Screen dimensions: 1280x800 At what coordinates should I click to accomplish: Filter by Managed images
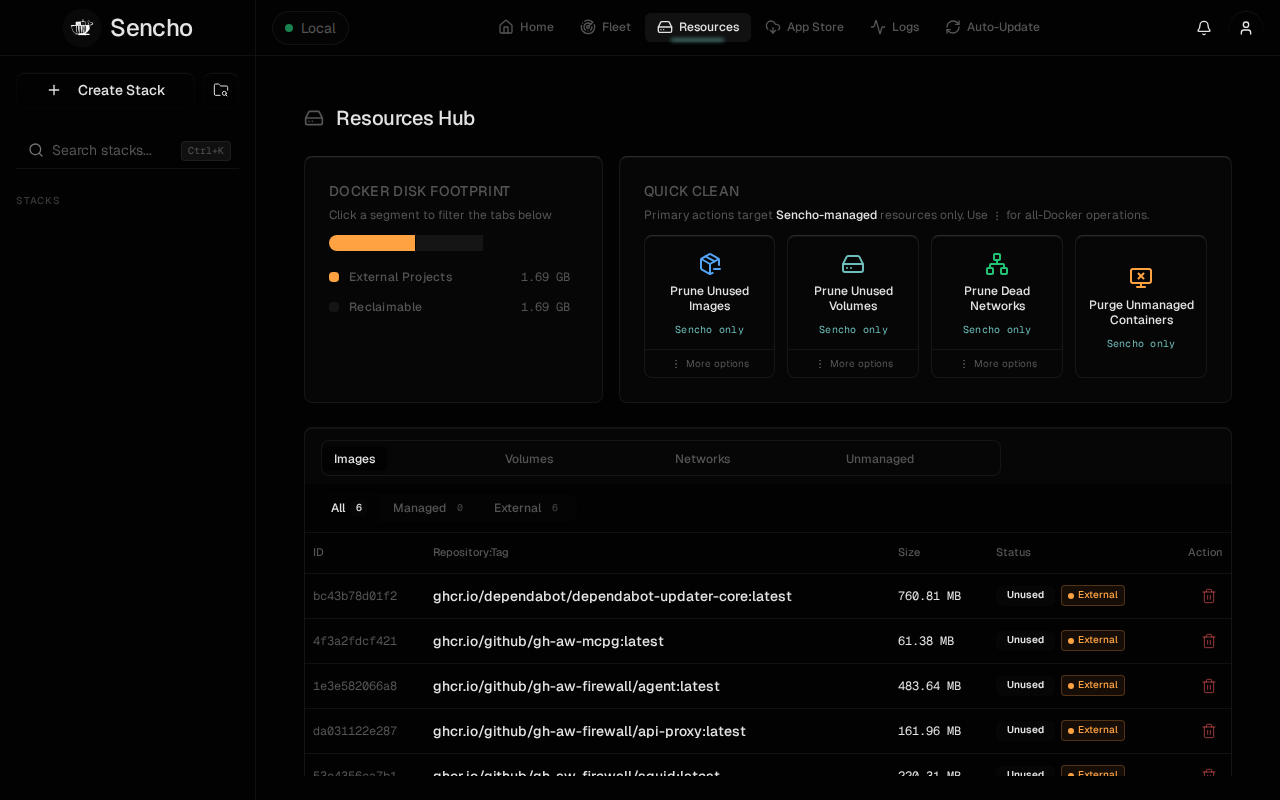tap(428, 508)
